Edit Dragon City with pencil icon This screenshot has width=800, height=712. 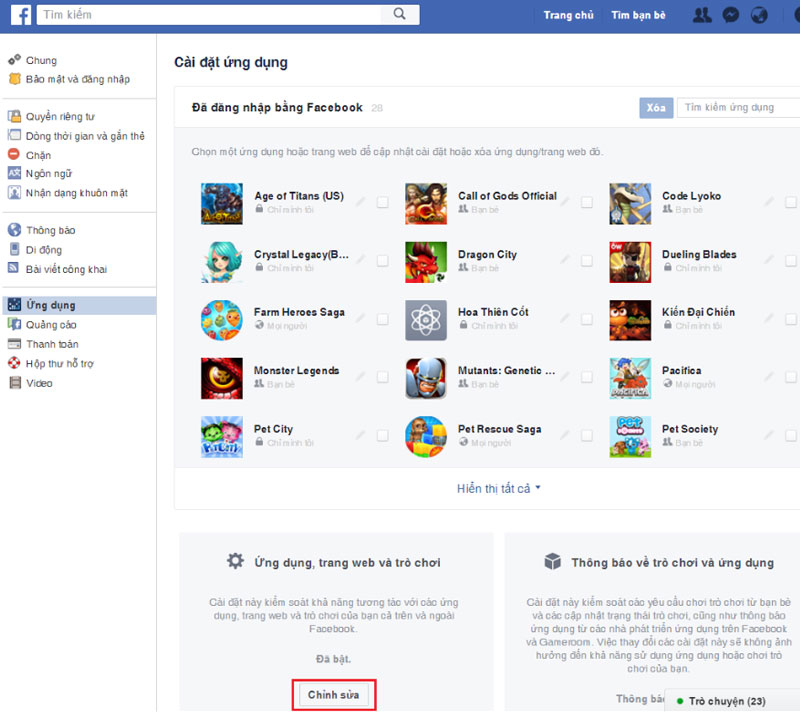(x=565, y=260)
